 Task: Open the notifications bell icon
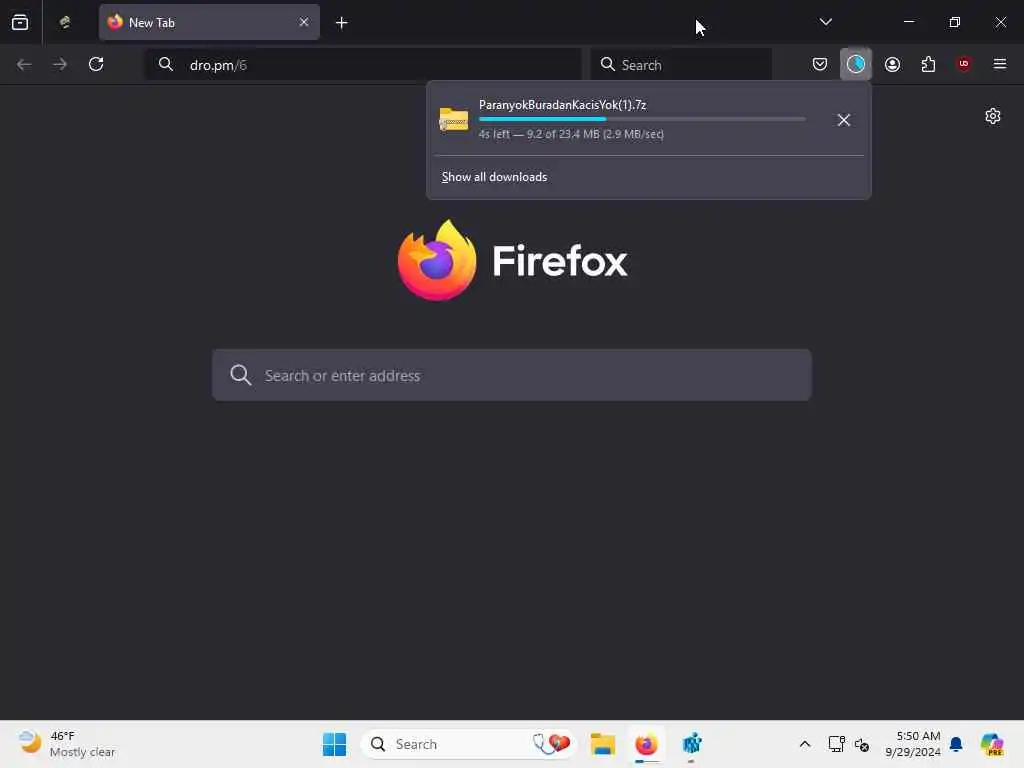tap(956, 744)
